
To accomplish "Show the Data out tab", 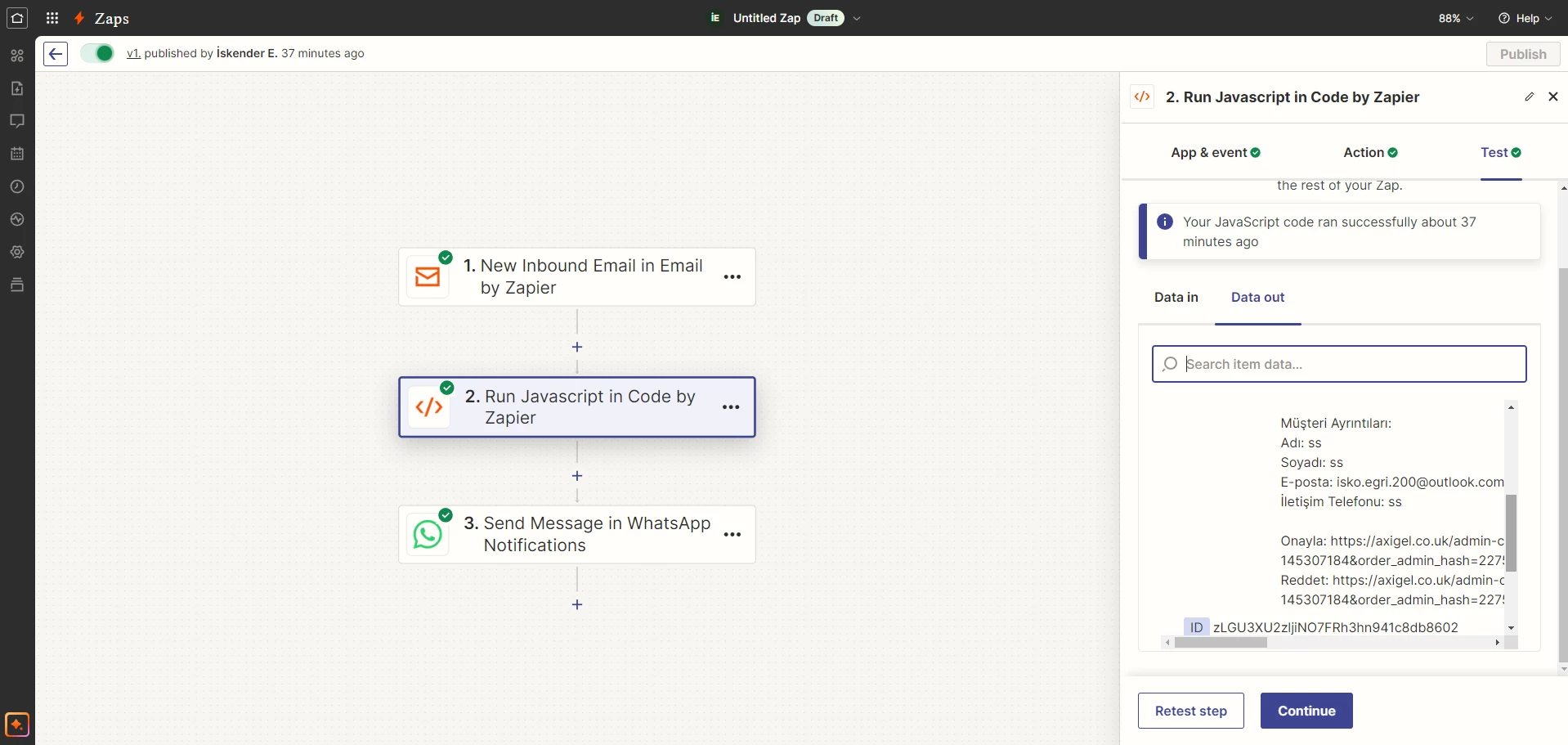I will 1257,298.
